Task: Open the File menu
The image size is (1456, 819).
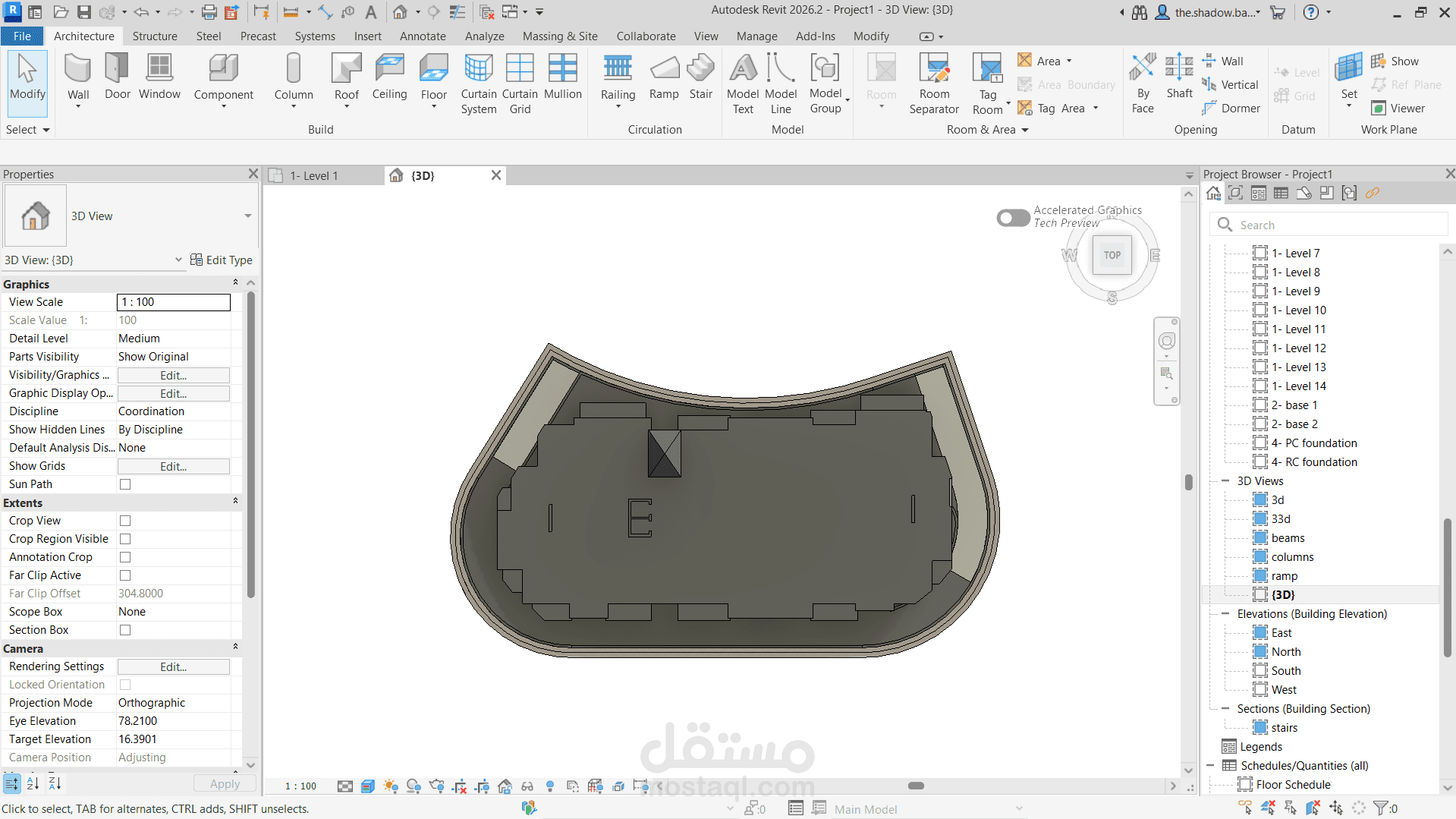Action: click(22, 36)
